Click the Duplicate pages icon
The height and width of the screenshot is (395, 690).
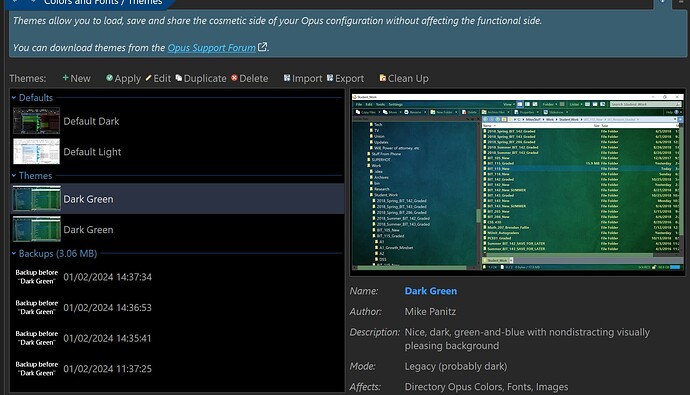(x=179, y=78)
